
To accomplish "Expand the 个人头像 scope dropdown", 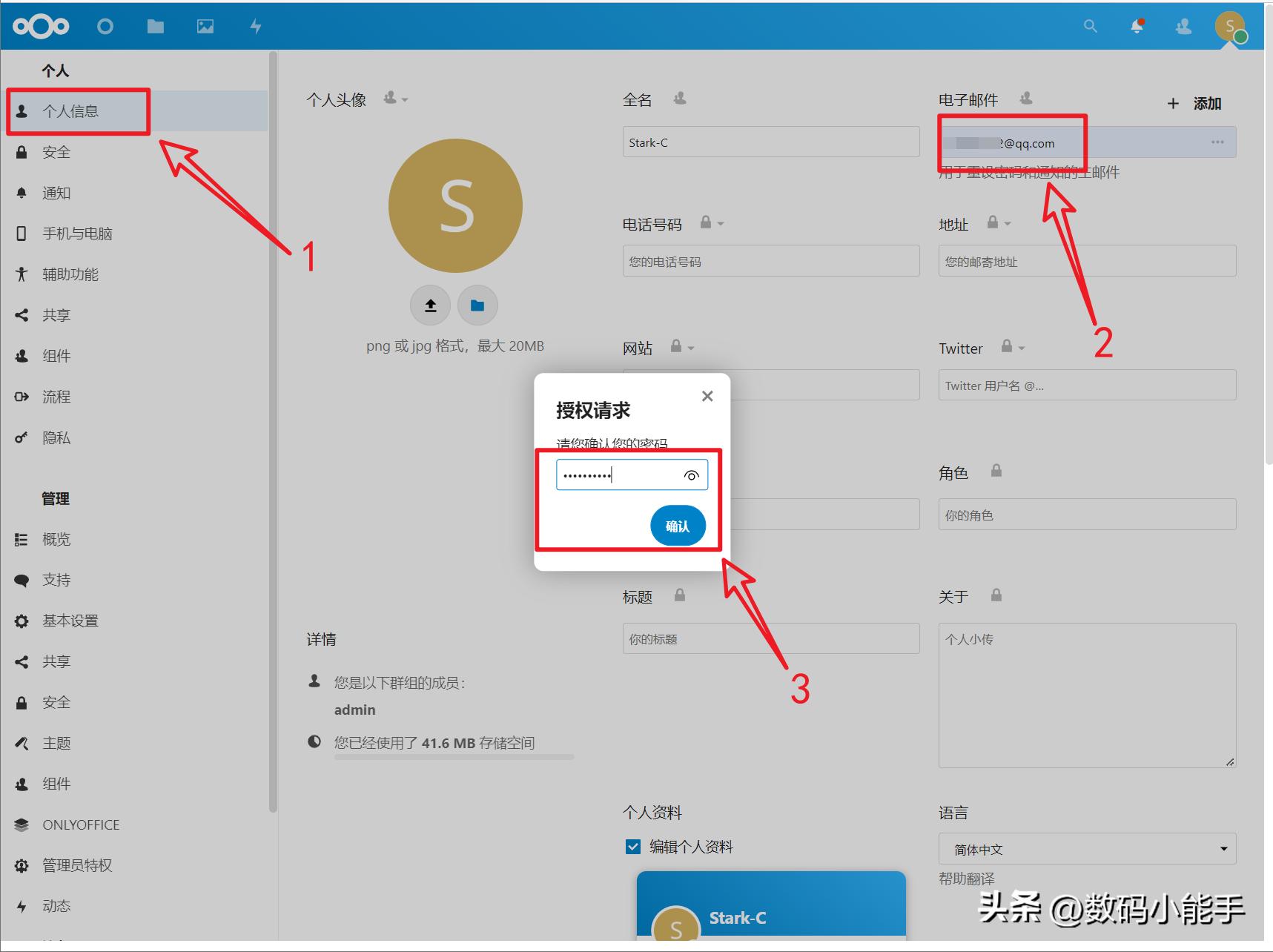I will (396, 98).
